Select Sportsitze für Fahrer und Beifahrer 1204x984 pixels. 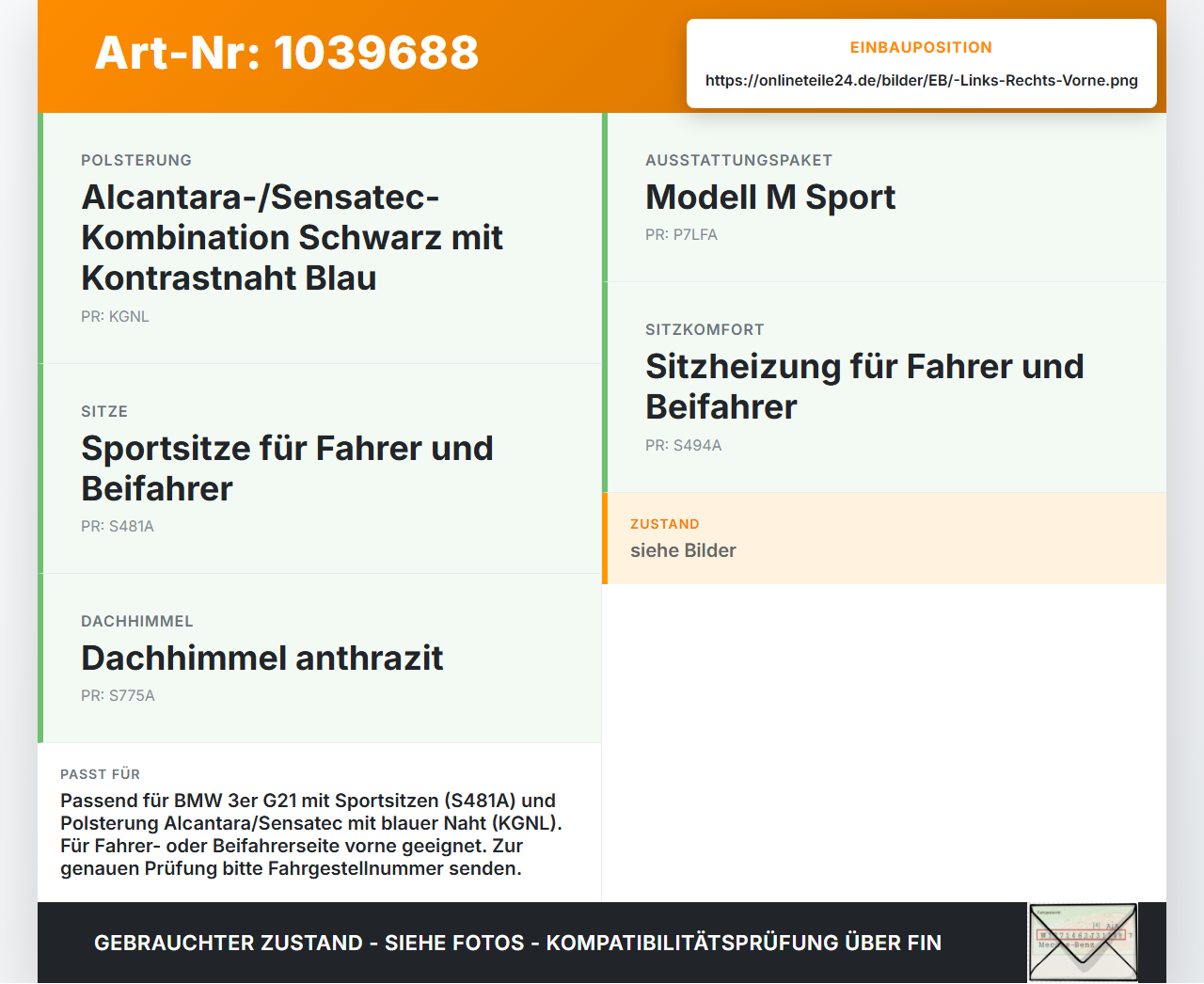[x=287, y=468]
